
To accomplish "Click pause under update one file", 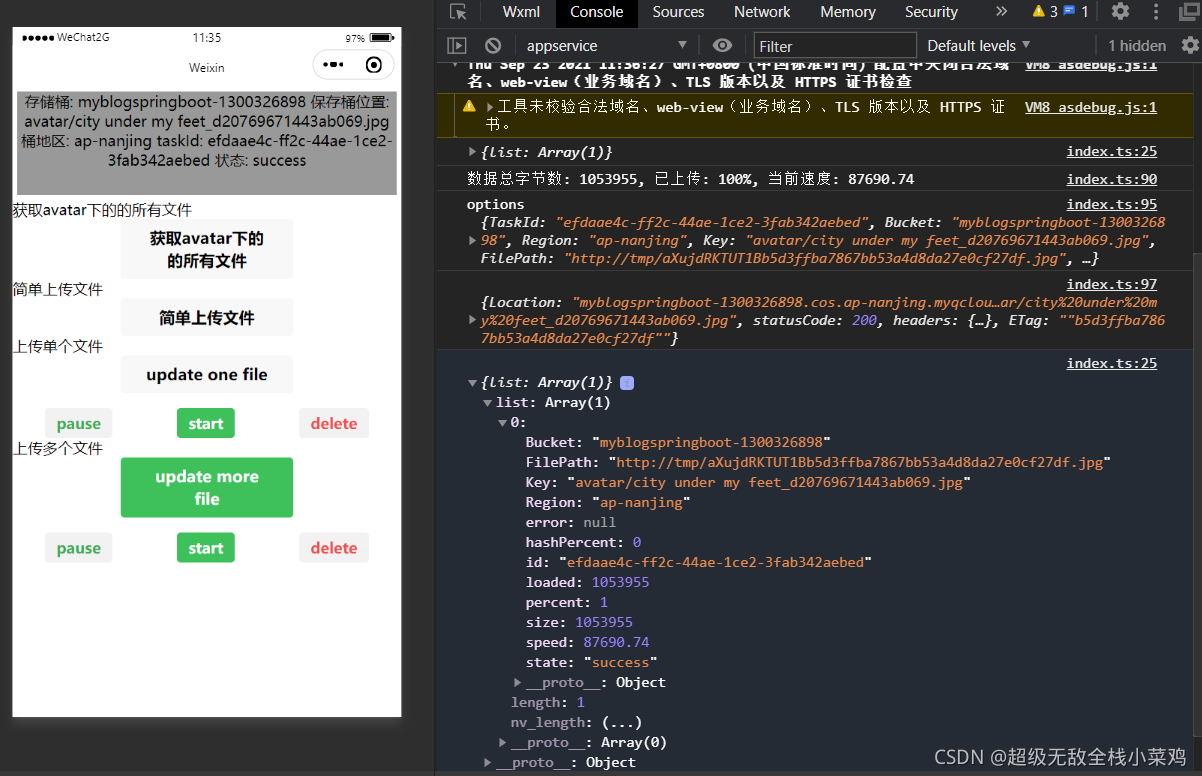I will pyautogui.click(x=79, y=424).
